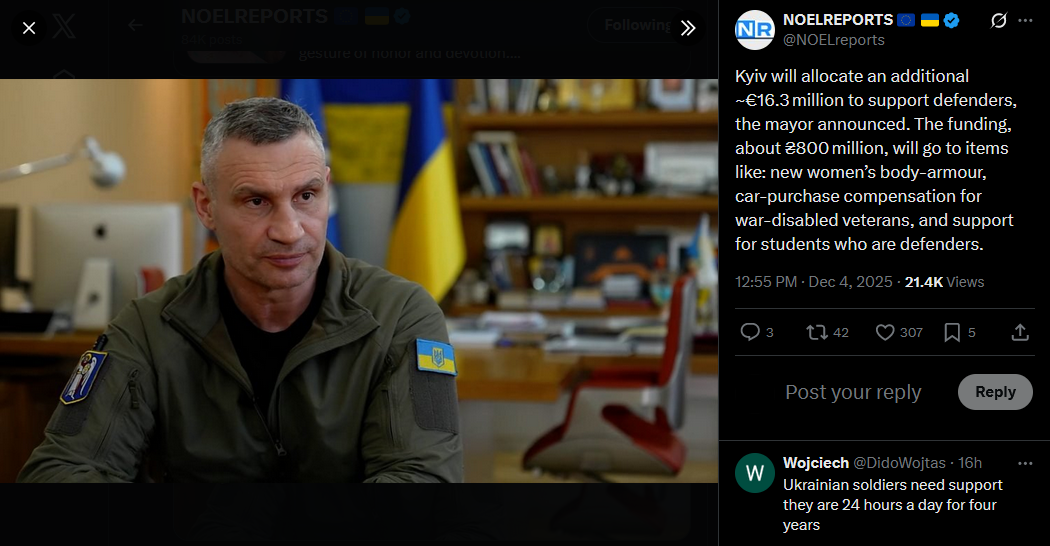The image size is (1050, 546).
Task: Click the Wojciech display name
Action: pos(816,463)
